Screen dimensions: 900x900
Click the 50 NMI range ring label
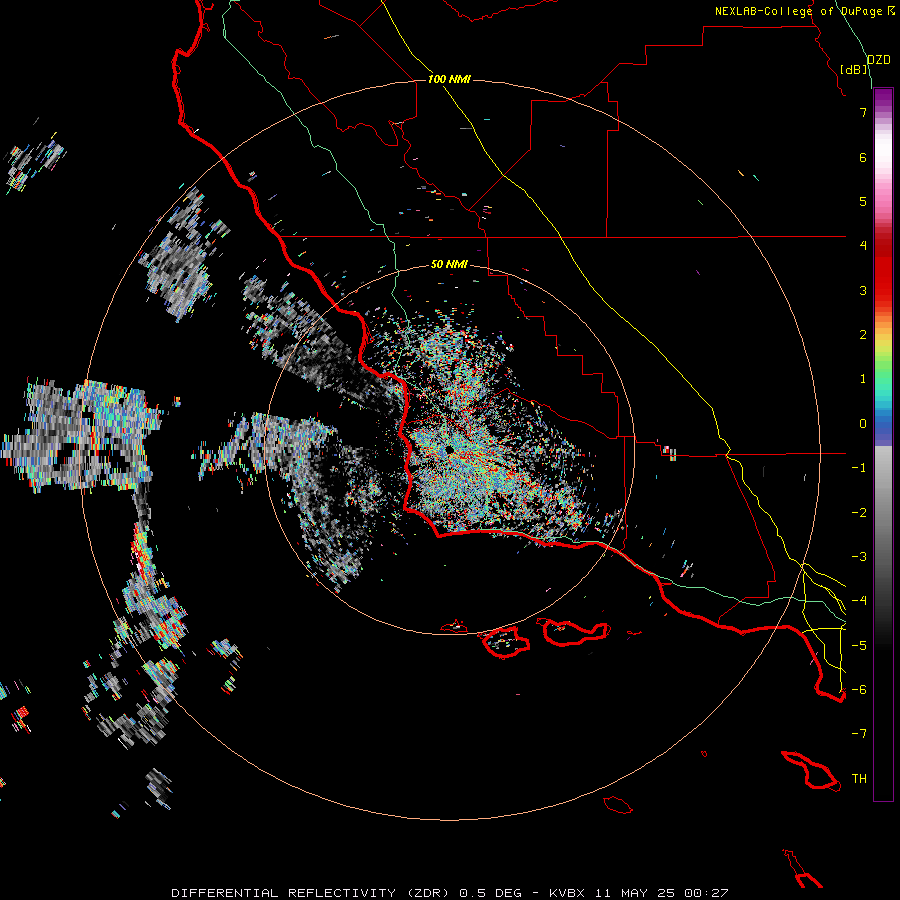pos(449,264)
